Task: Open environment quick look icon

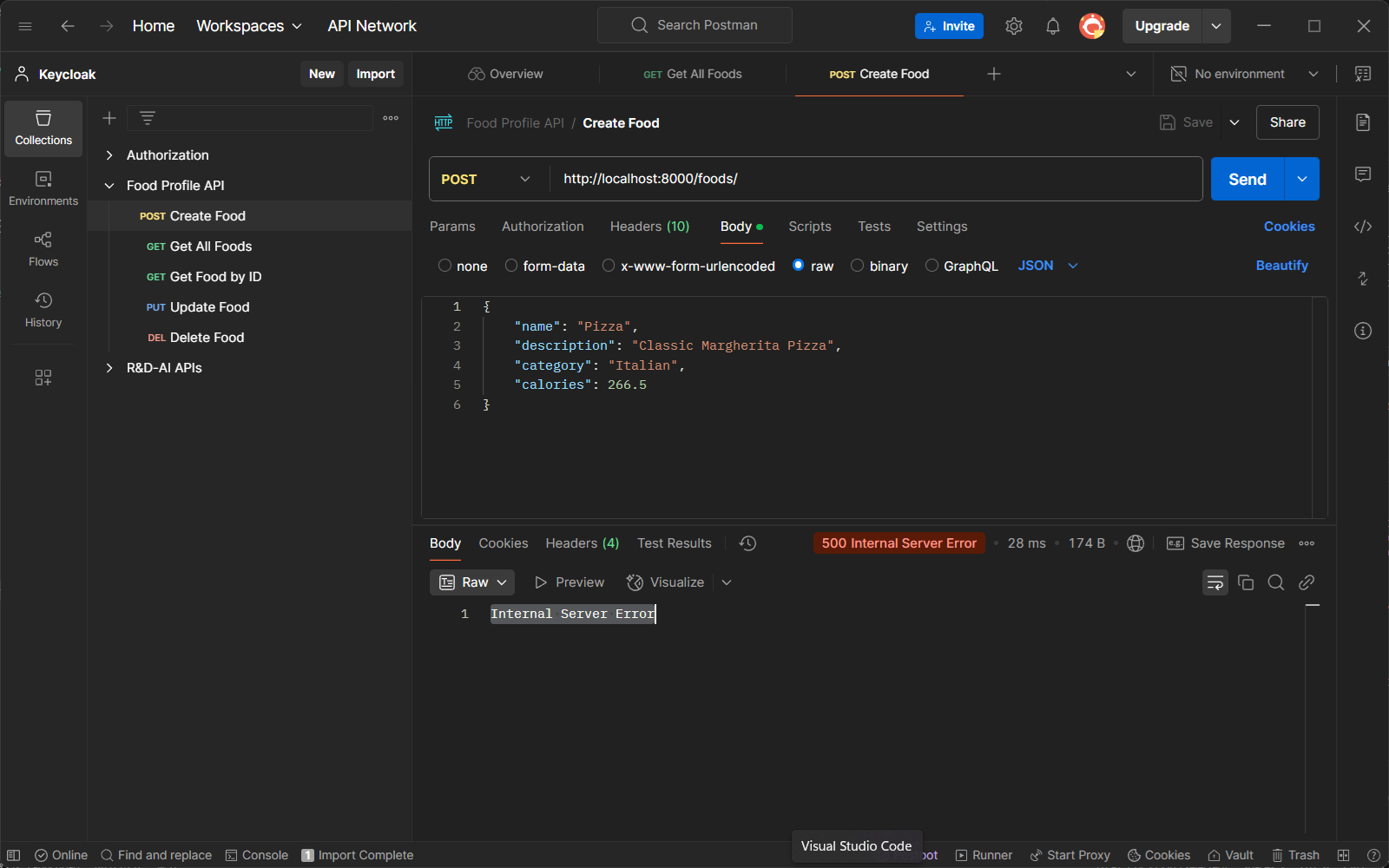Action: tap(1363, 74)
